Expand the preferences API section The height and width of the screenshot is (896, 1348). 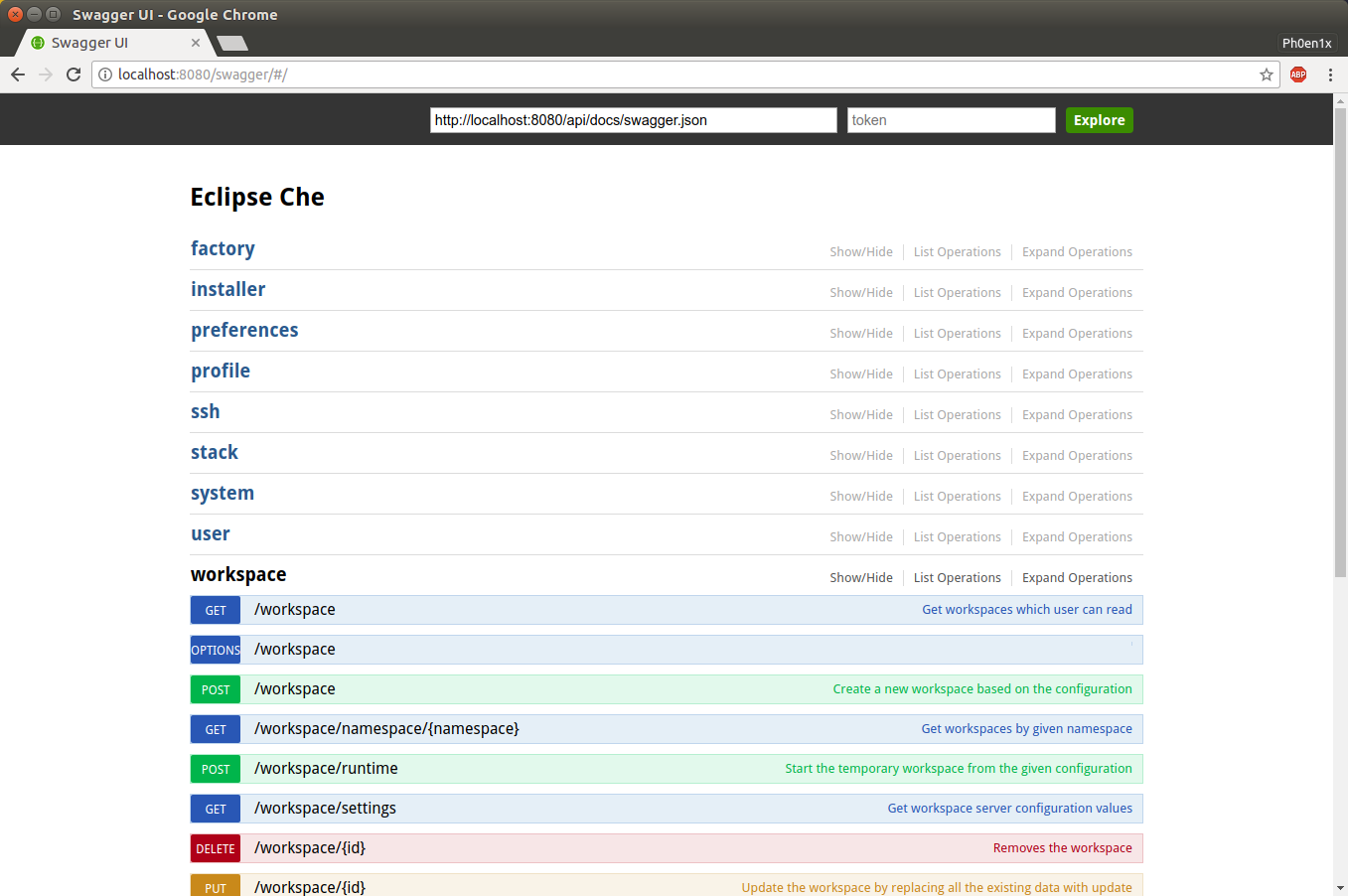click(x=244, y=330)
